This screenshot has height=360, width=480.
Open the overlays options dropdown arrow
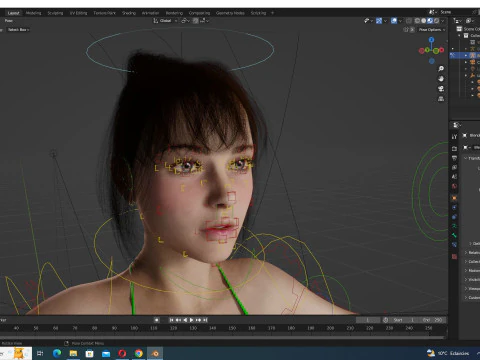pos(400,21)
